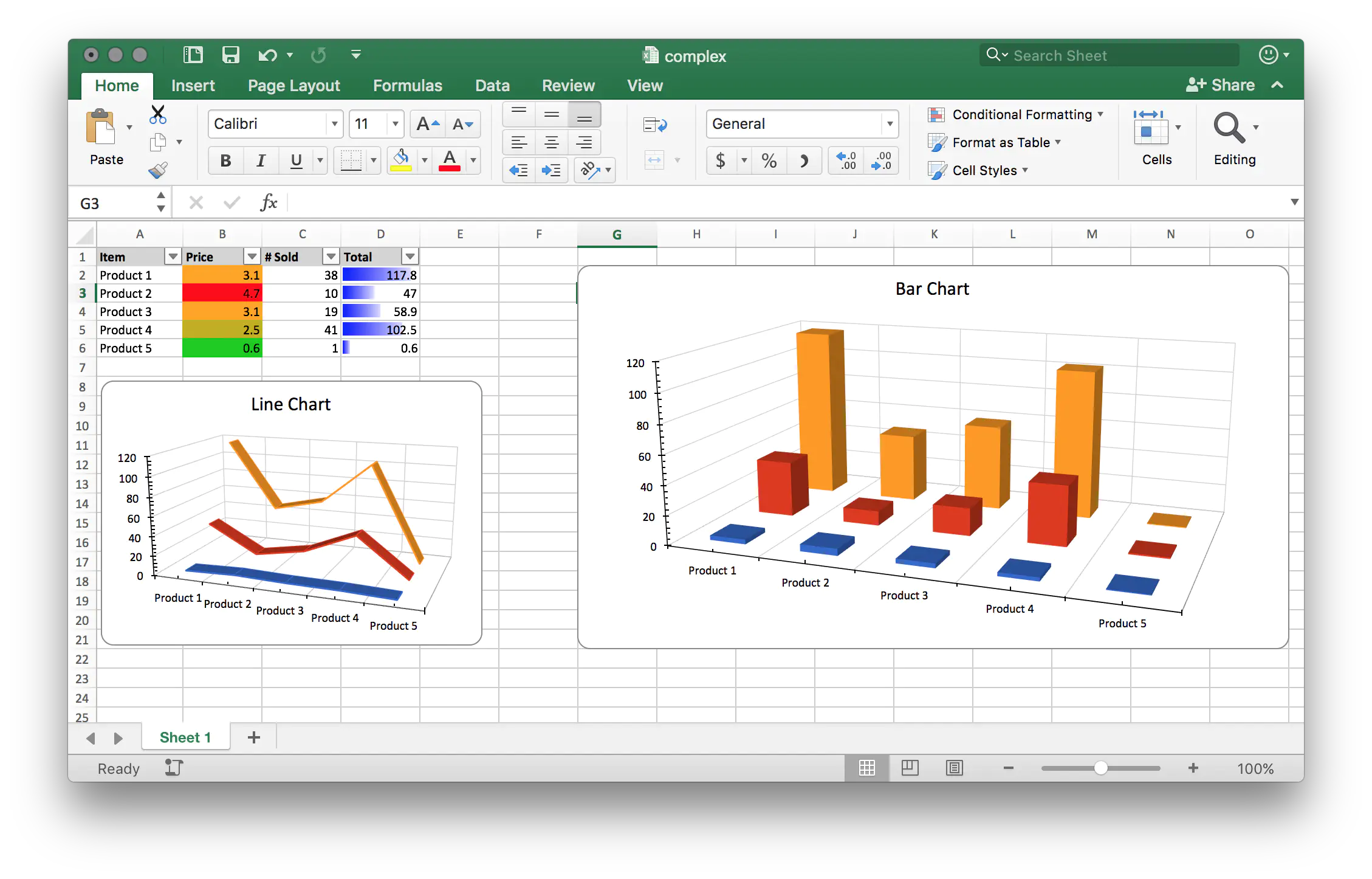Click the Format Painter brush icon

point(158,170)
